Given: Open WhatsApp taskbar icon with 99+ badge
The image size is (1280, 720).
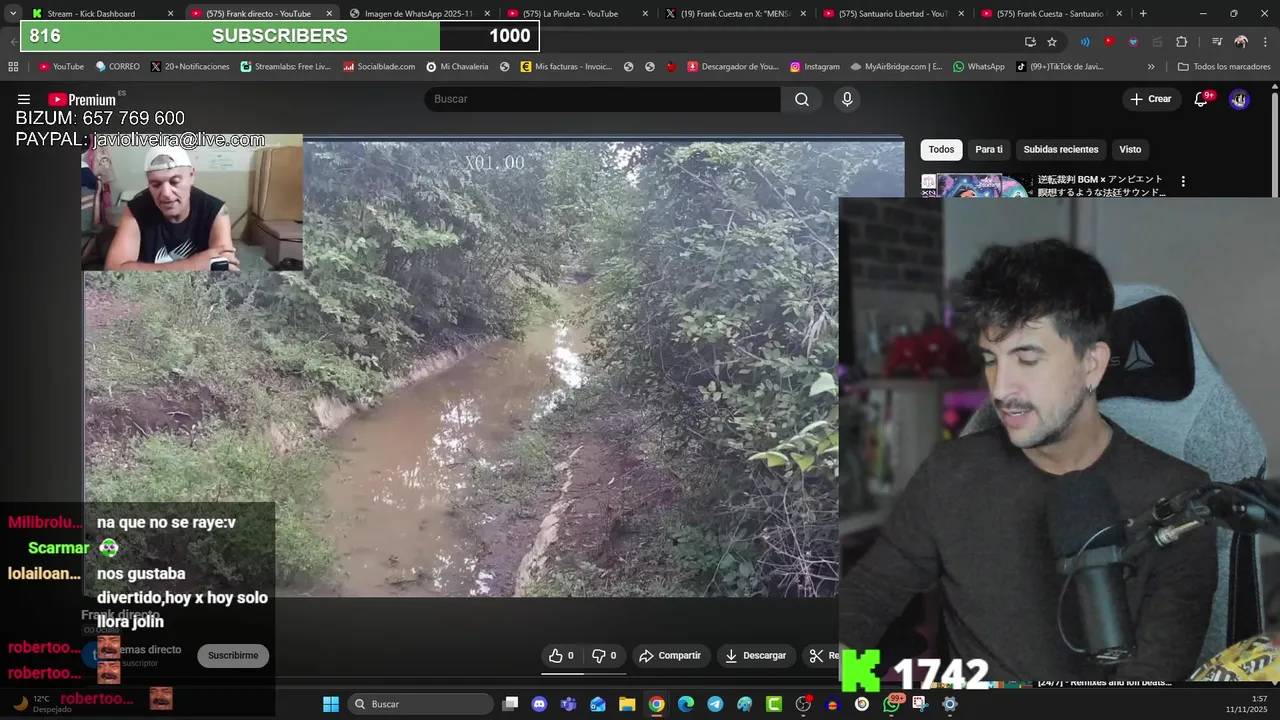Looking at the screenshot, I should click(x=891, y=704).
